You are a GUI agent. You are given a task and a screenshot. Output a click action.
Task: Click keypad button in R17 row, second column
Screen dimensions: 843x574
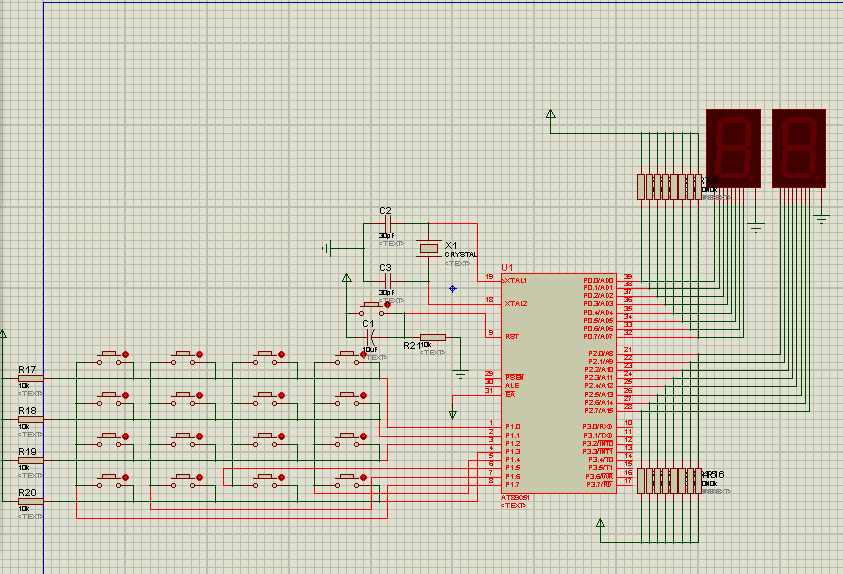[183, 358]
